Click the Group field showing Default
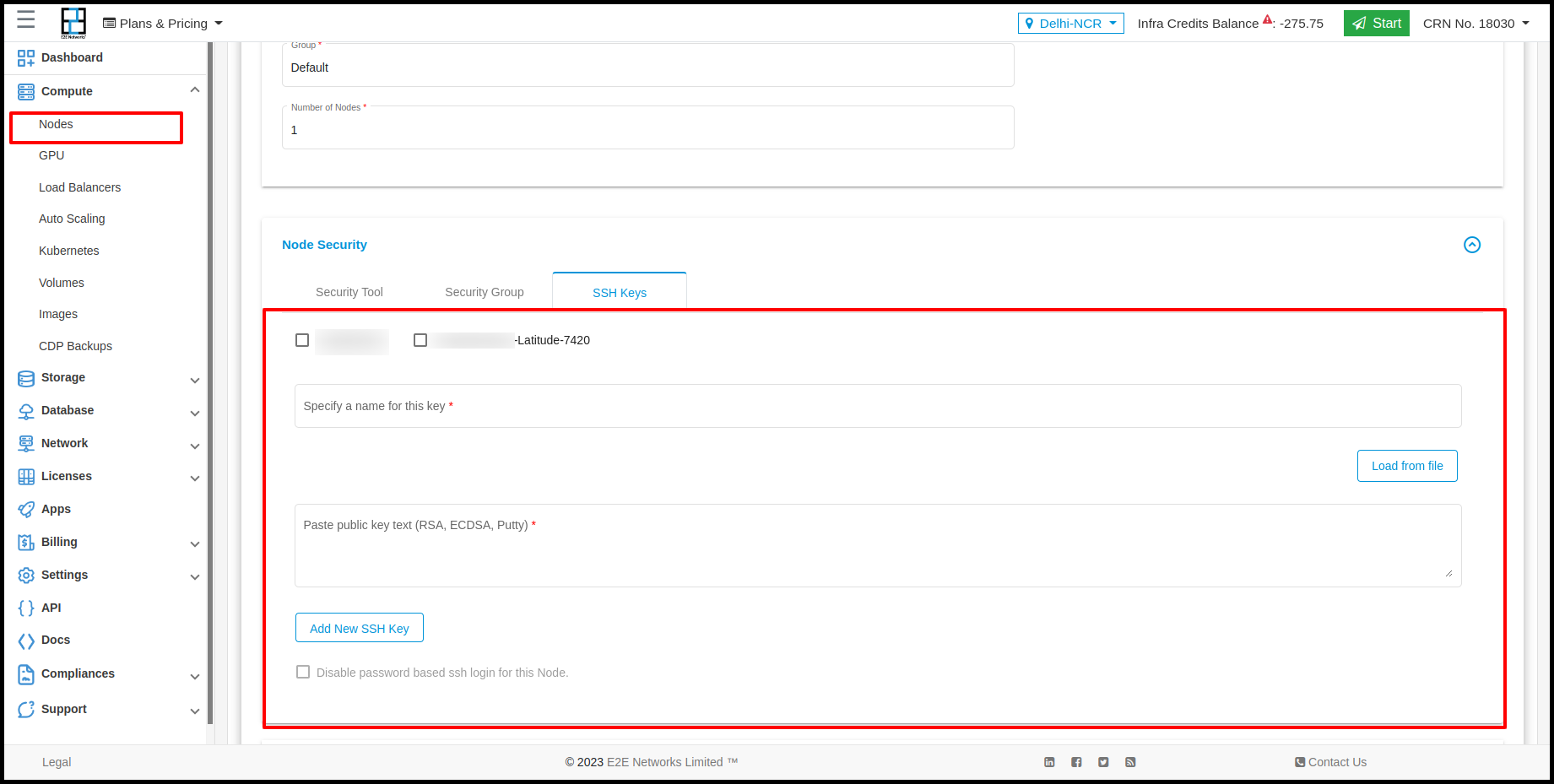The height and width of the screenshot is (784, 1554). (648, 65)
